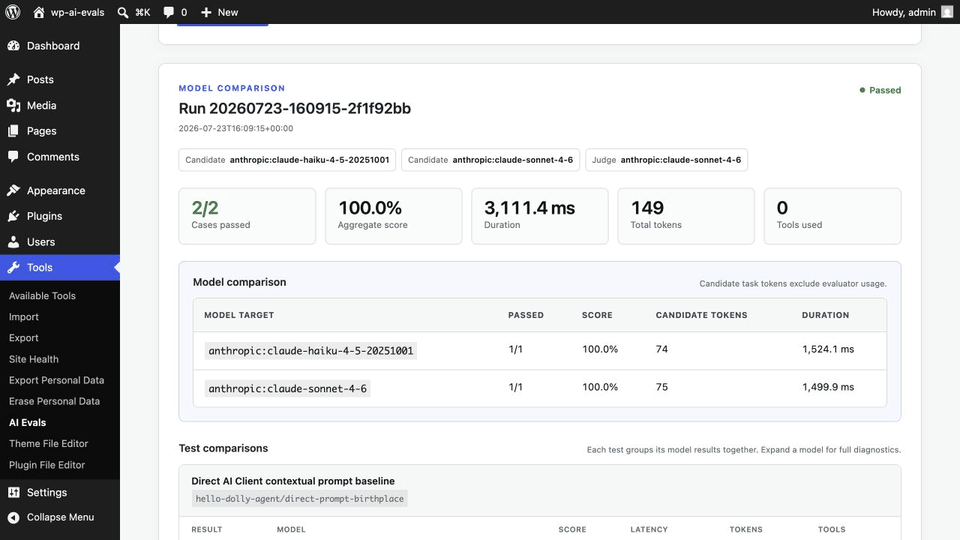Open Available Tools submenu link
This screenshot has height=540, width=960.
42,296
